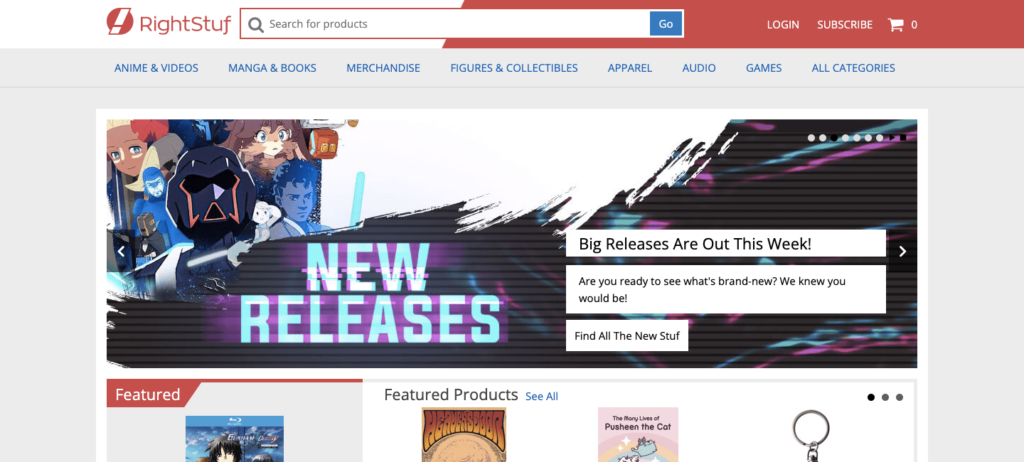The height and width of the screenshot is (462, 1024).
Task: Click the RightStuf logo
Action: click(169, 24)
